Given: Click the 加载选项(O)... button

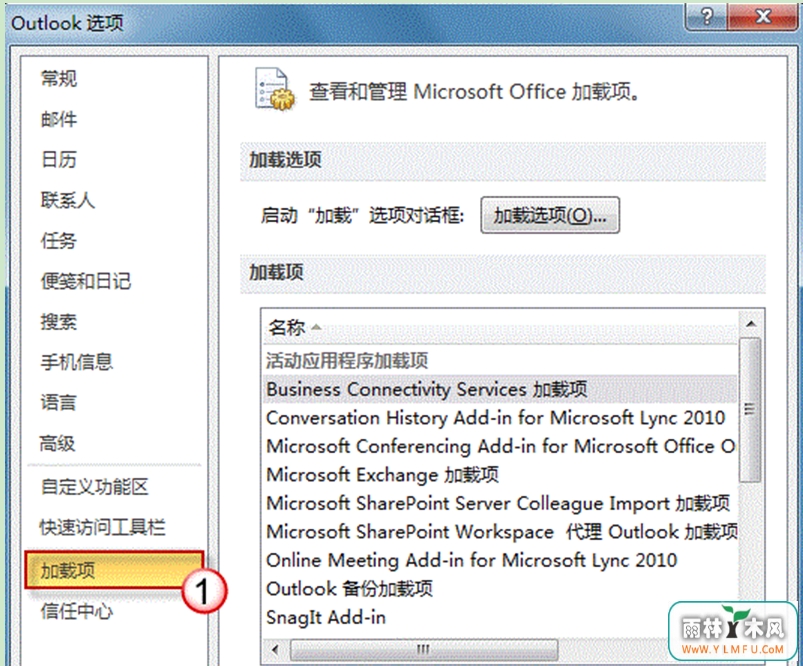Looking at the screenshot, I should coord(550,216).
